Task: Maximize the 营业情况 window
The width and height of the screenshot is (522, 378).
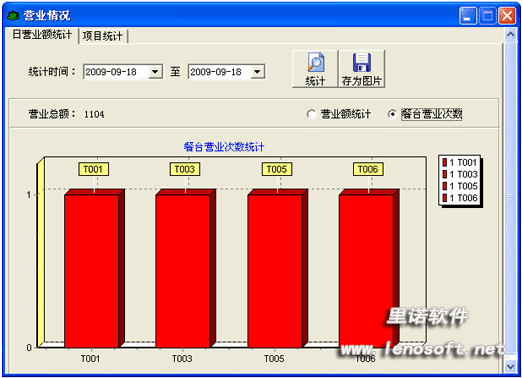Action: (x=487, y=16)
